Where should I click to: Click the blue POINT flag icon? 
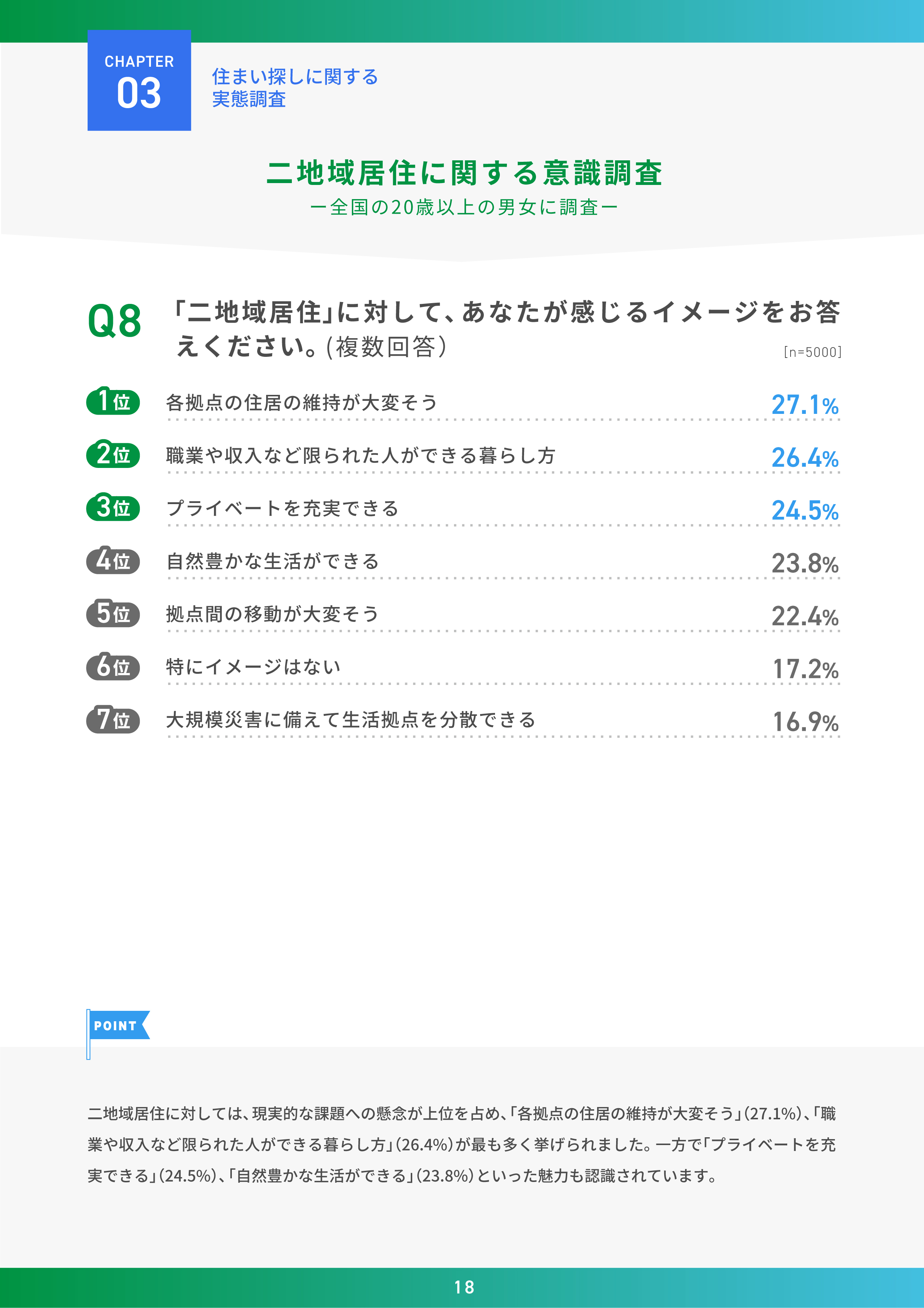point(118,1025)
